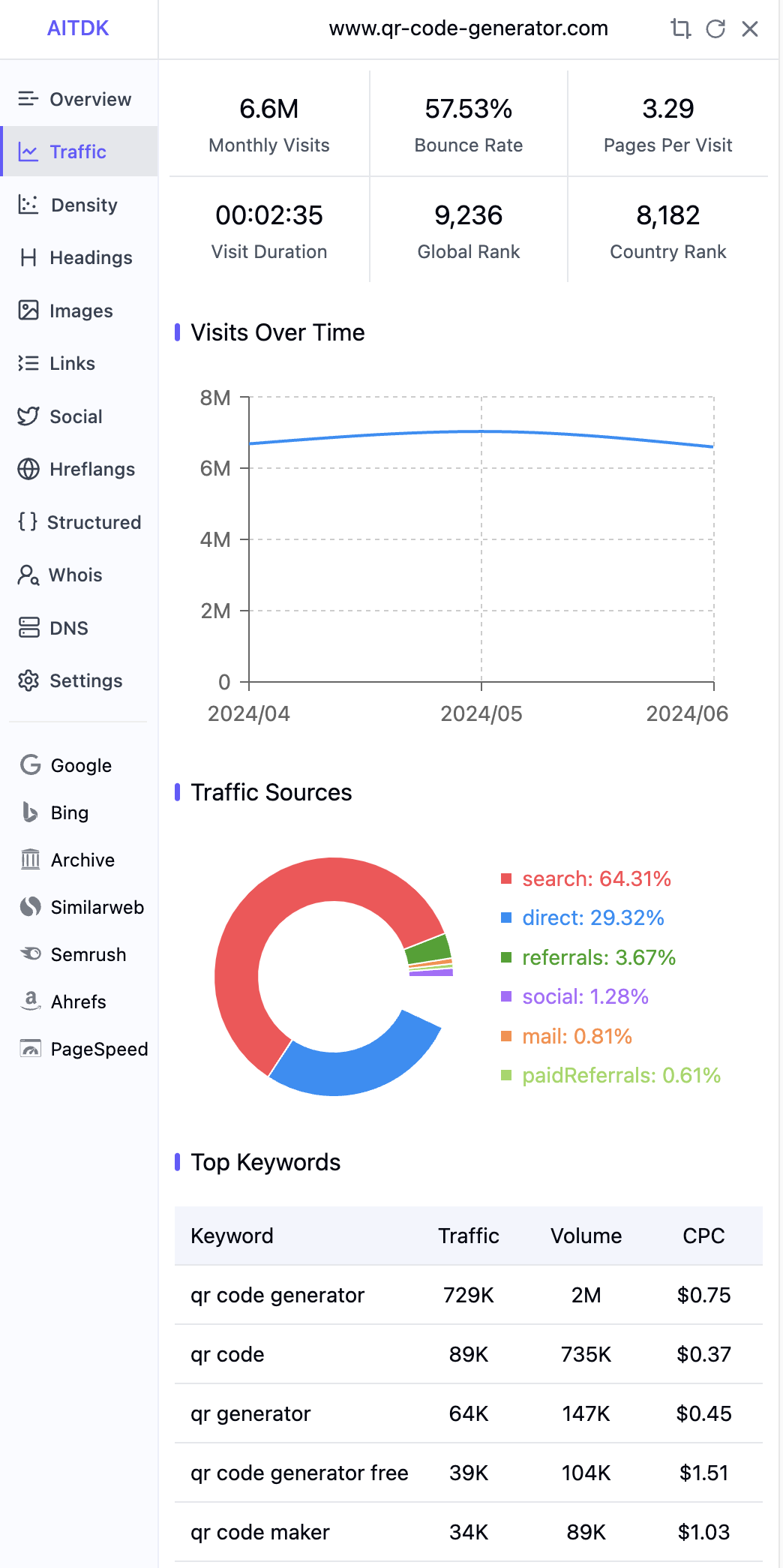Click the AITDK logo link

(78, 29)
